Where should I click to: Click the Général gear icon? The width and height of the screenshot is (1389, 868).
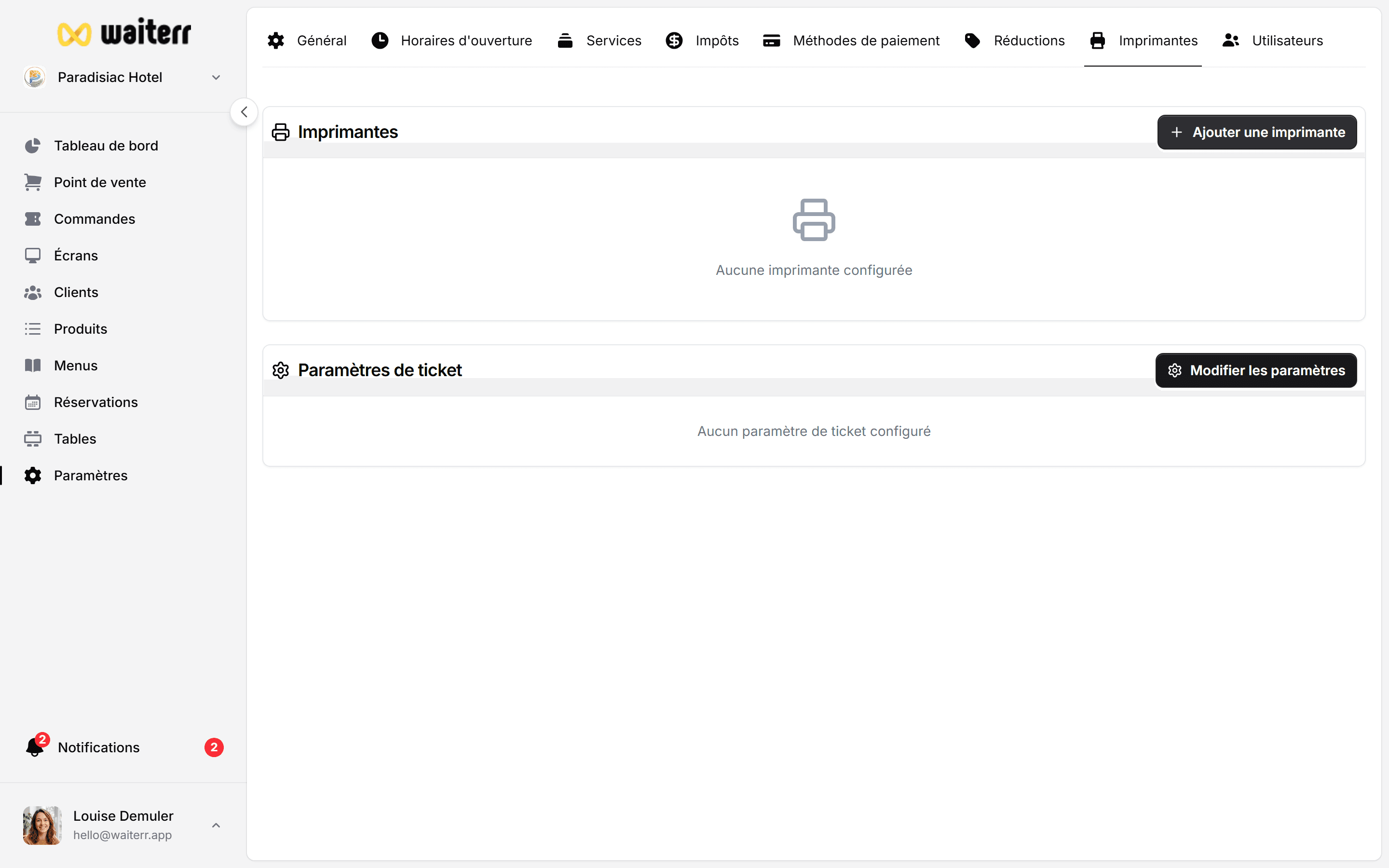pyautogui.click(x=276, y=41)
